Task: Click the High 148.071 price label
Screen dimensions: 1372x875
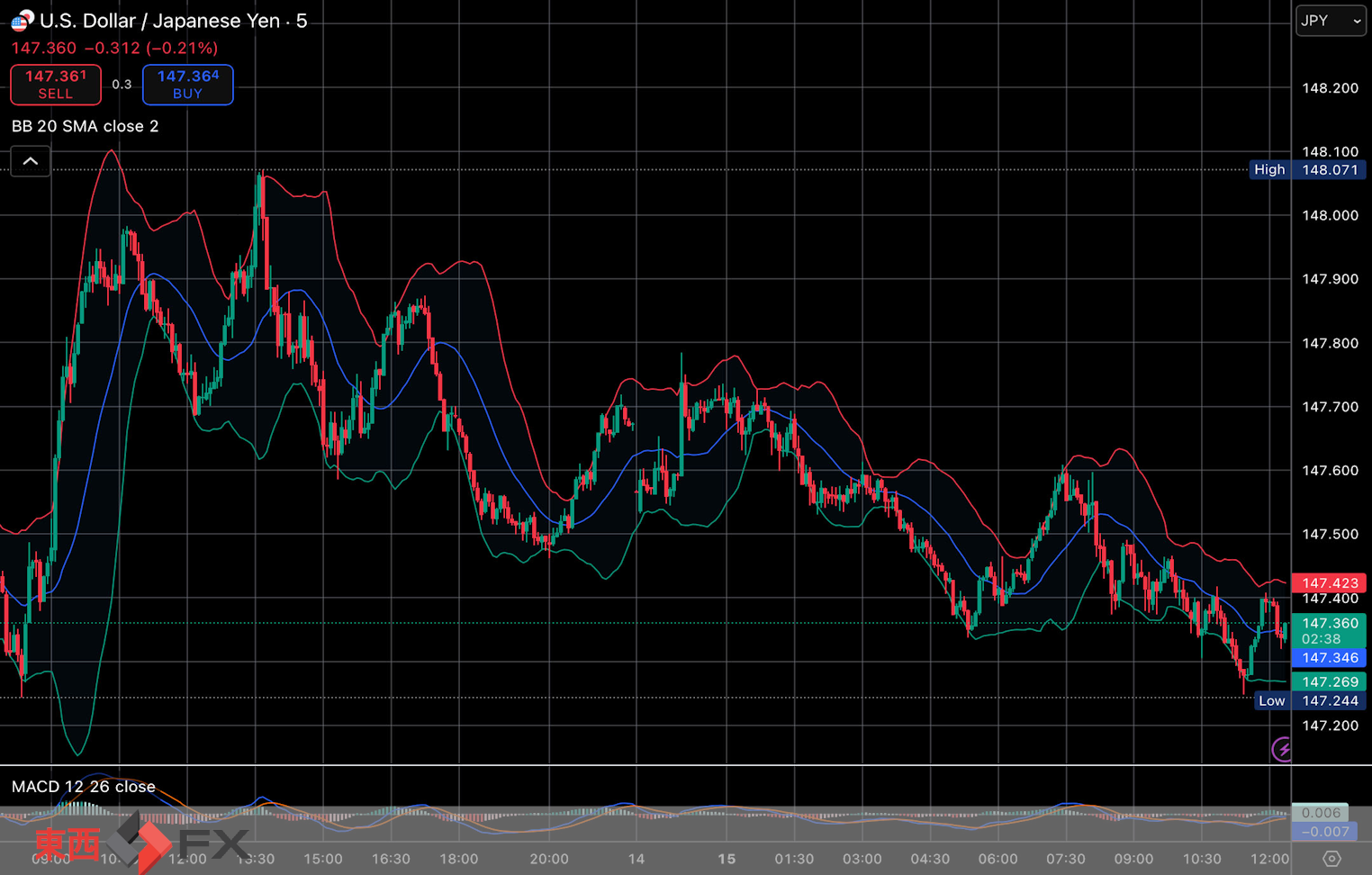Action: [1308, 169]
